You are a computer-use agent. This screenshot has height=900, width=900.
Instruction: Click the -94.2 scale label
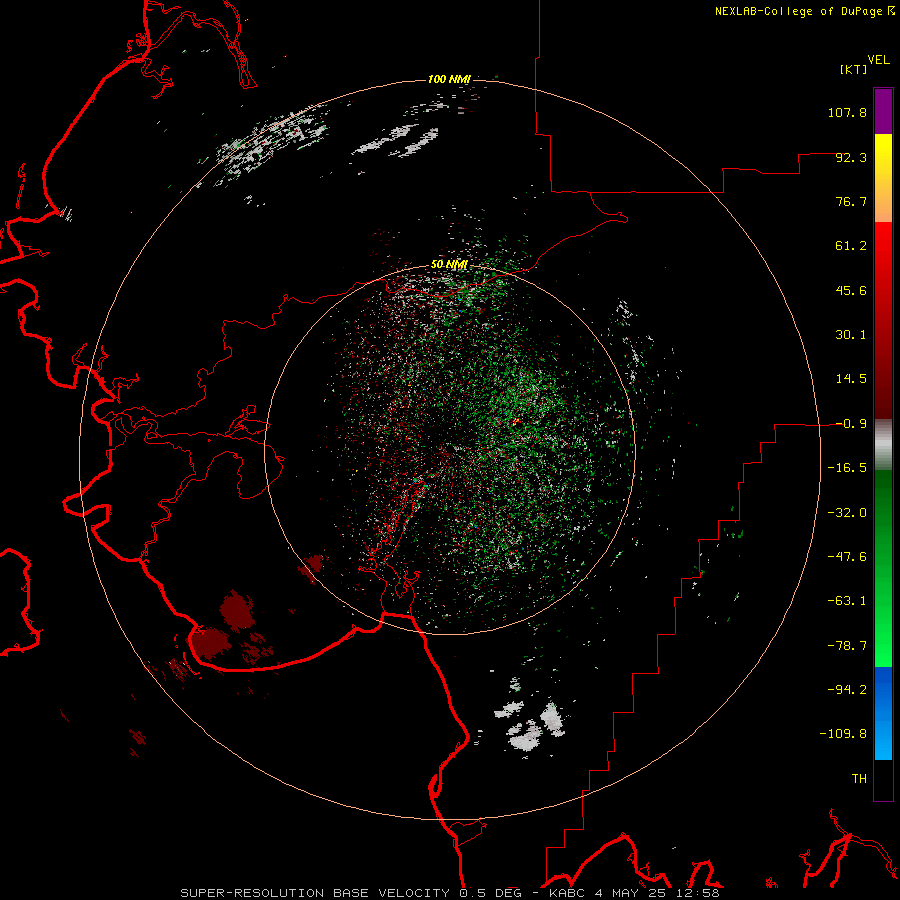[847, 690]
